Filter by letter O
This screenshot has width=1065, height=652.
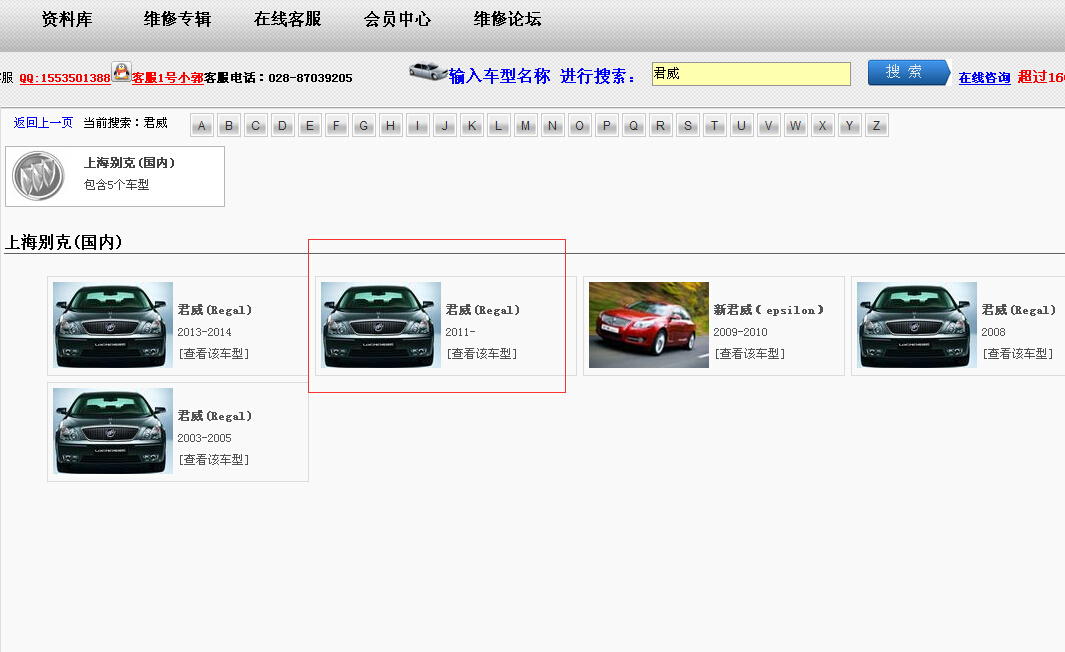[579, 126]
